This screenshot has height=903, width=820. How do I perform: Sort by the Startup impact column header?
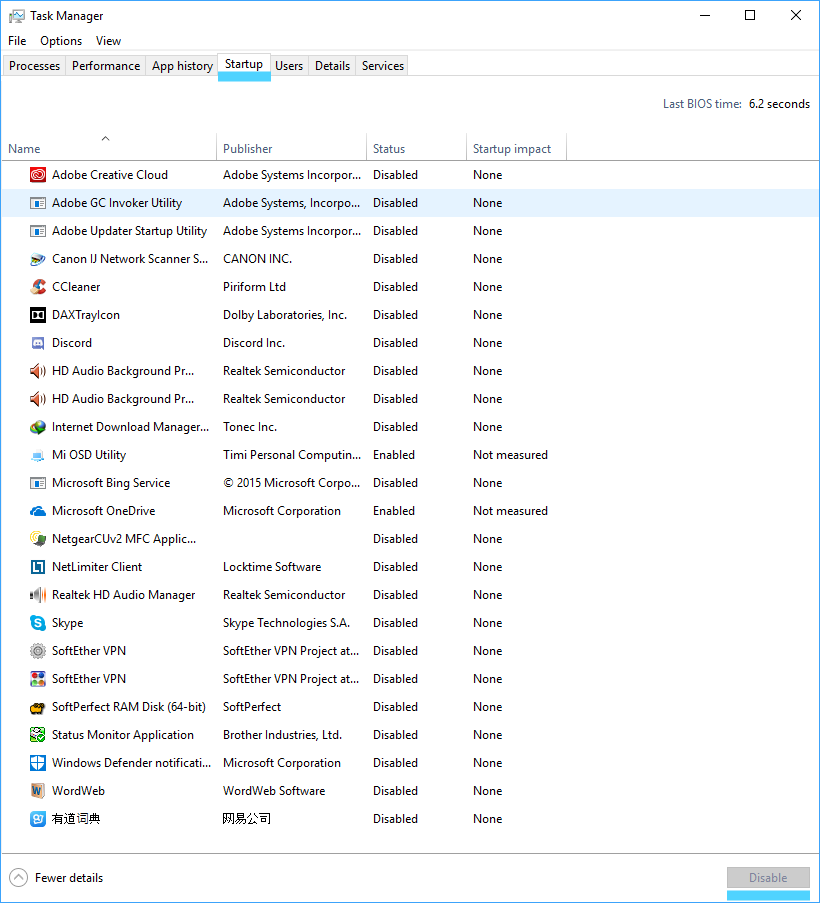pyautogui.click(x=517, y=147)
